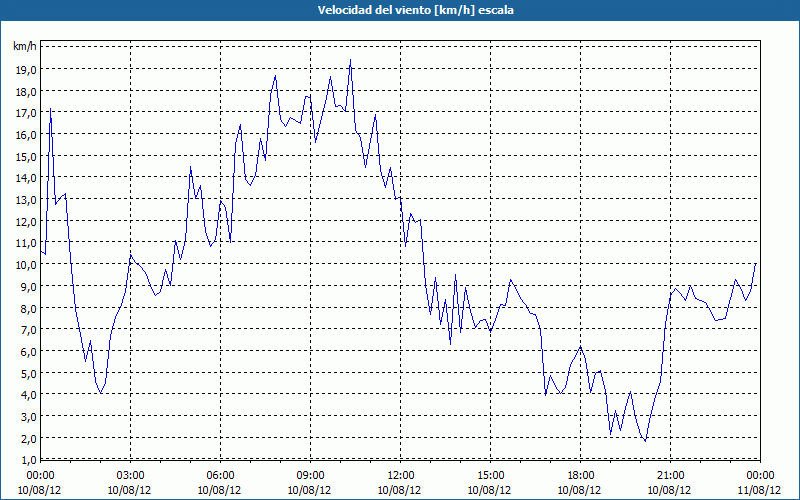The width and height of the screenshot is (800, 500).
Task: Click the 15,0 y-axis value
Action: (26, 156)
